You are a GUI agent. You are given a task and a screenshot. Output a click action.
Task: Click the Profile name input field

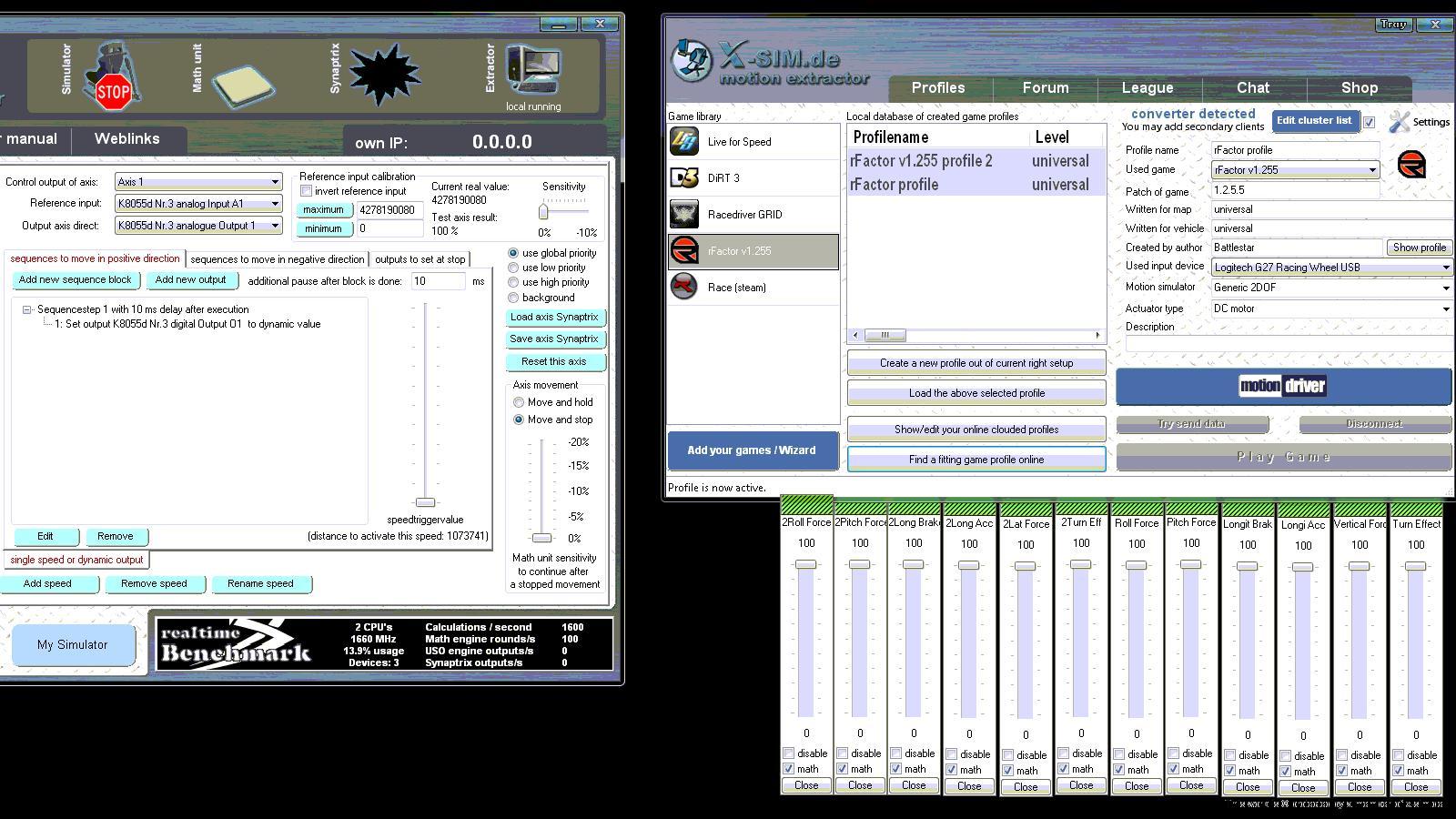click(x=1295, y=150)
